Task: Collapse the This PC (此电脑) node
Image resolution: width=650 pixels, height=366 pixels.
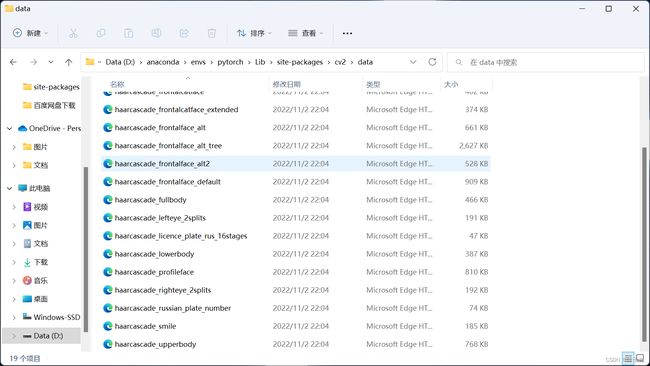Action: [9, 188]
